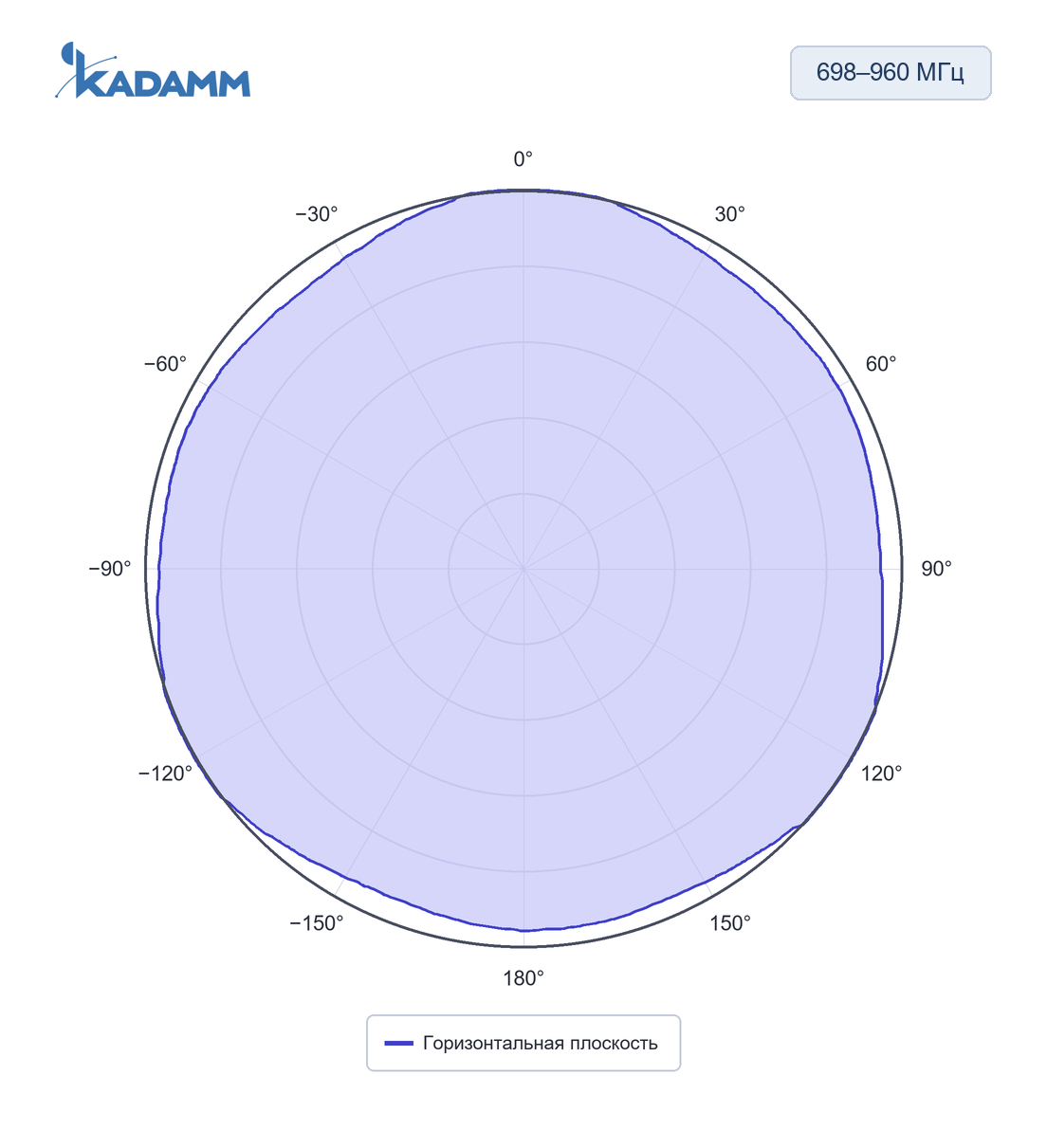Click the −90° angle label
The height and width of the screenshot is (1148, 1047).
click(x=110, y=569)
